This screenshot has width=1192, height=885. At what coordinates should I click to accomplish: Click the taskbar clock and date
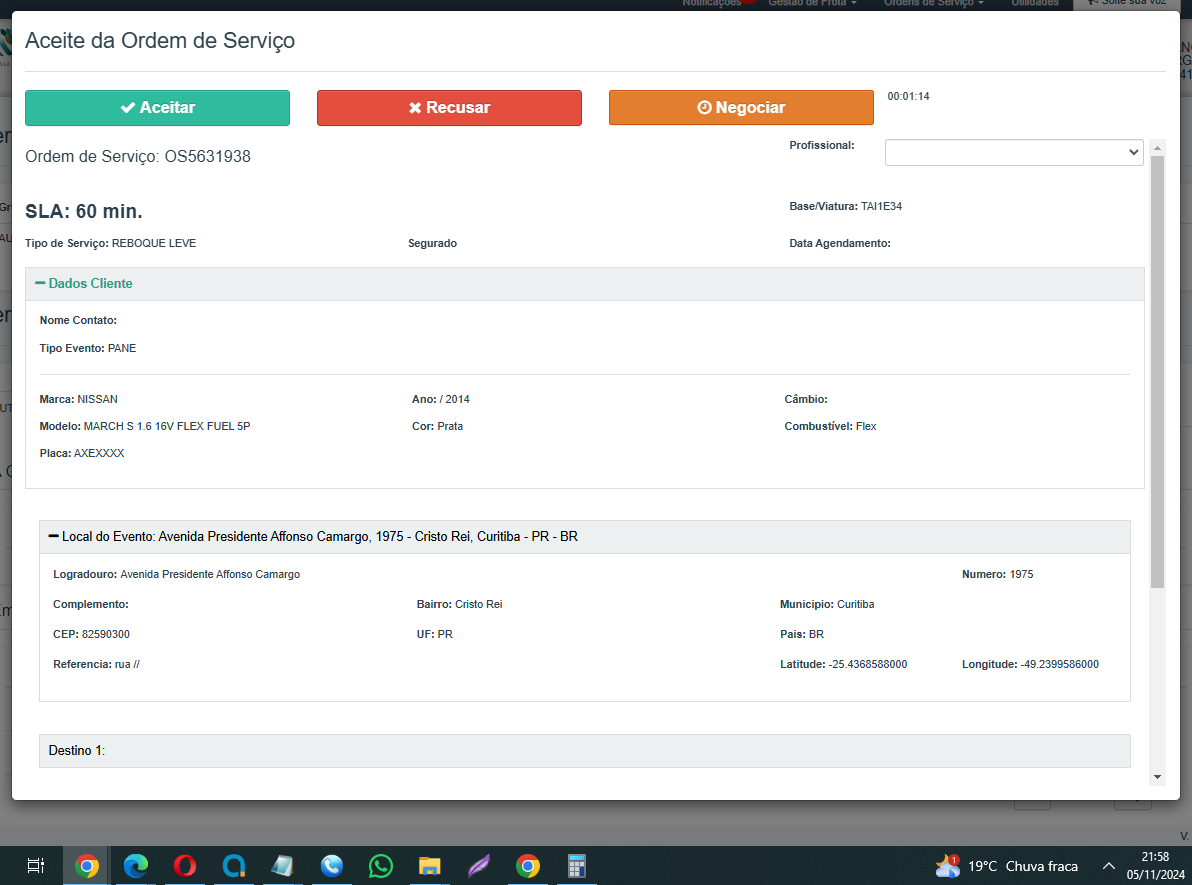pyautogui.click(x=1154, y=865)
